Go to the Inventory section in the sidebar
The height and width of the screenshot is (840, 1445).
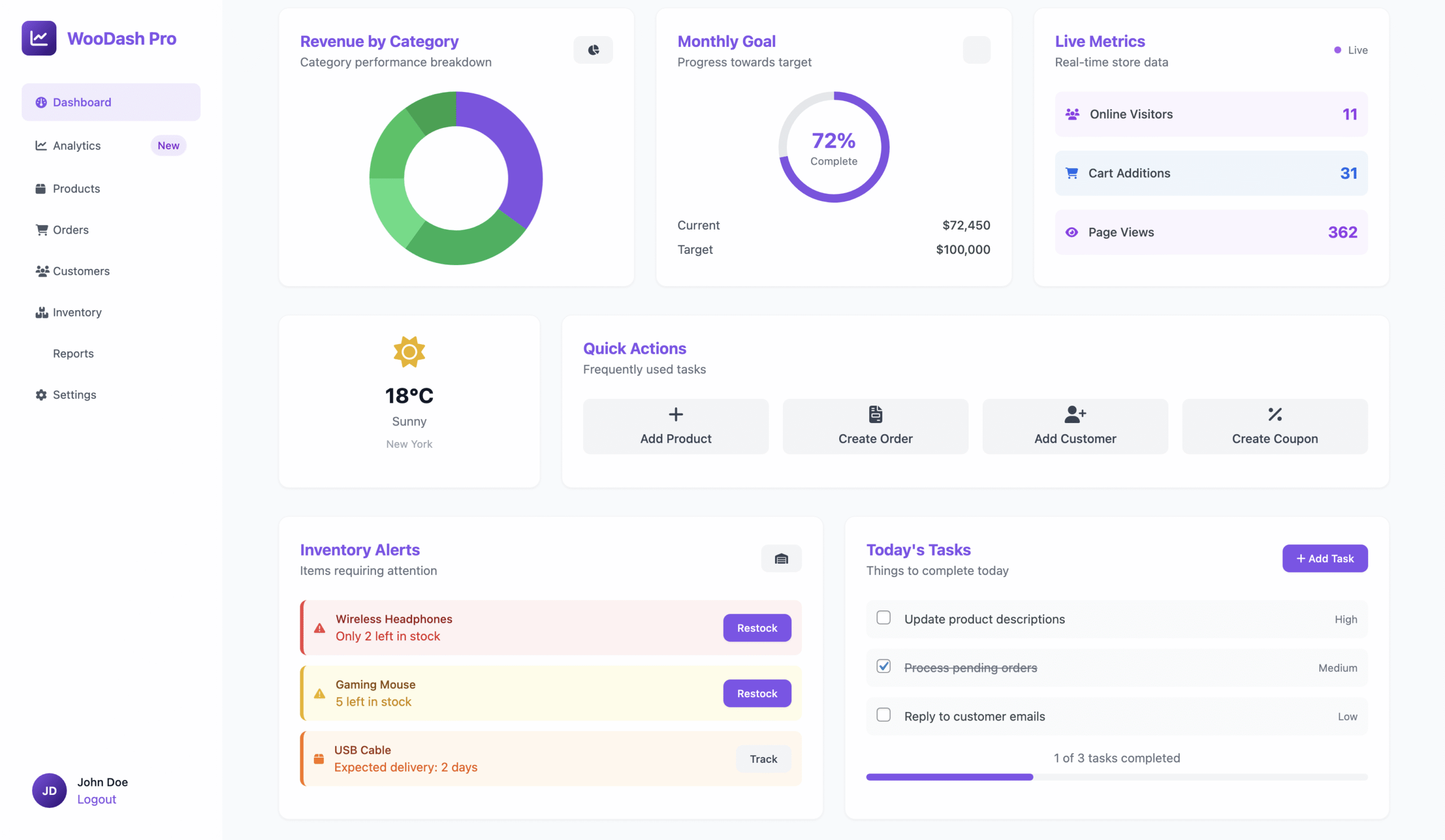coord(77,313)
